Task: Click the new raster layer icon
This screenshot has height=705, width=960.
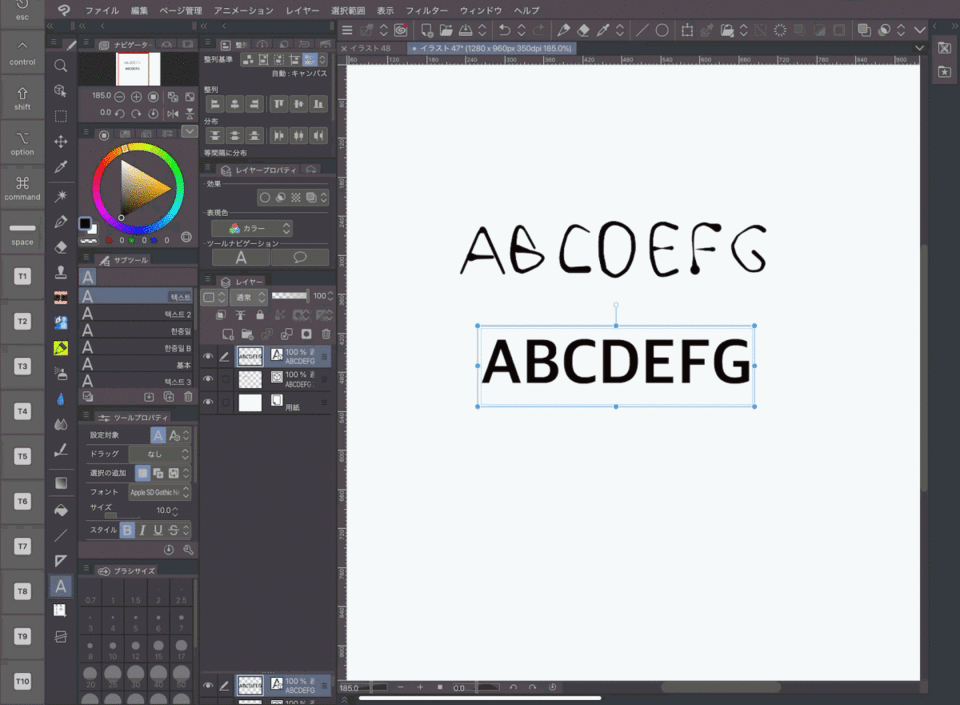Action: [228, 334]
